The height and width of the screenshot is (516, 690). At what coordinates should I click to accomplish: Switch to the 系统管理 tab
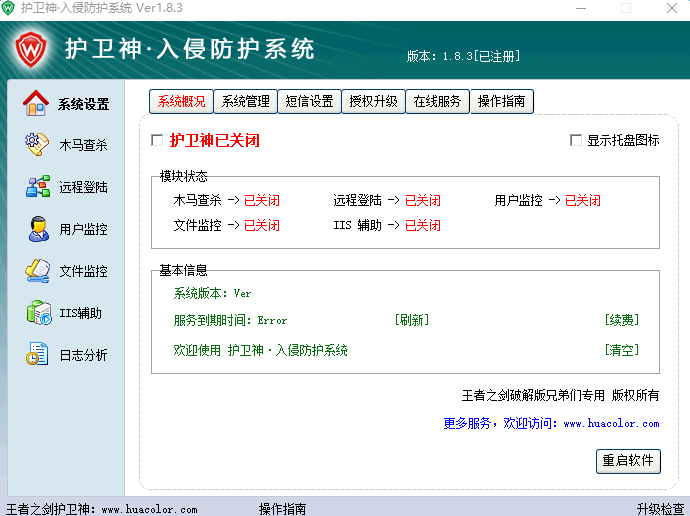(x=245, y=102)
